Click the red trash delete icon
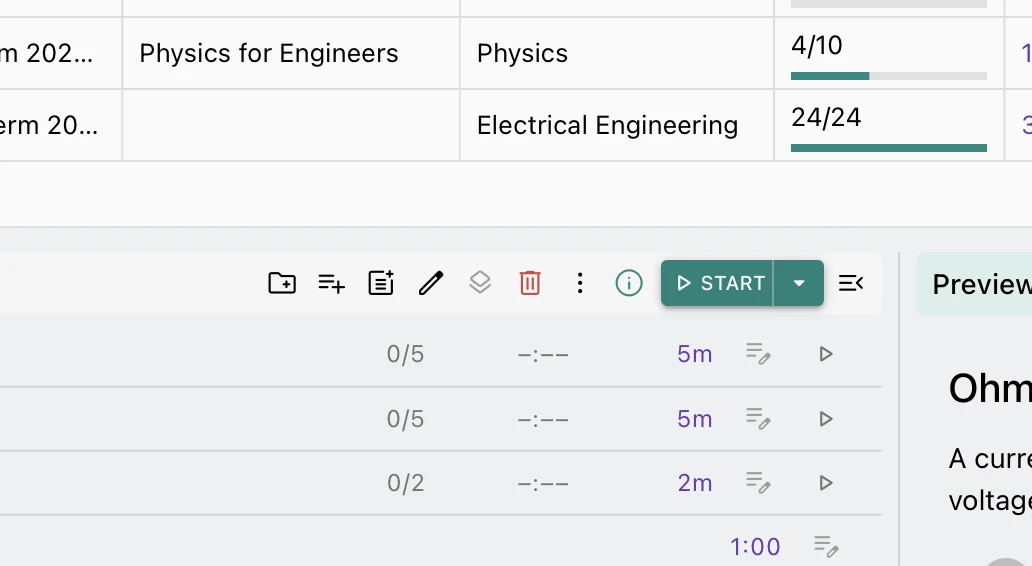1032x566 pixels. click(530, 283)
